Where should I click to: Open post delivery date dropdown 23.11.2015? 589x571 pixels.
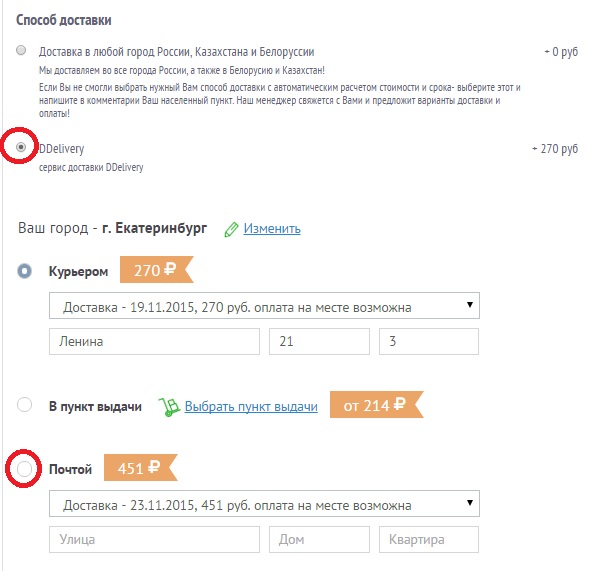pos(264,504)
